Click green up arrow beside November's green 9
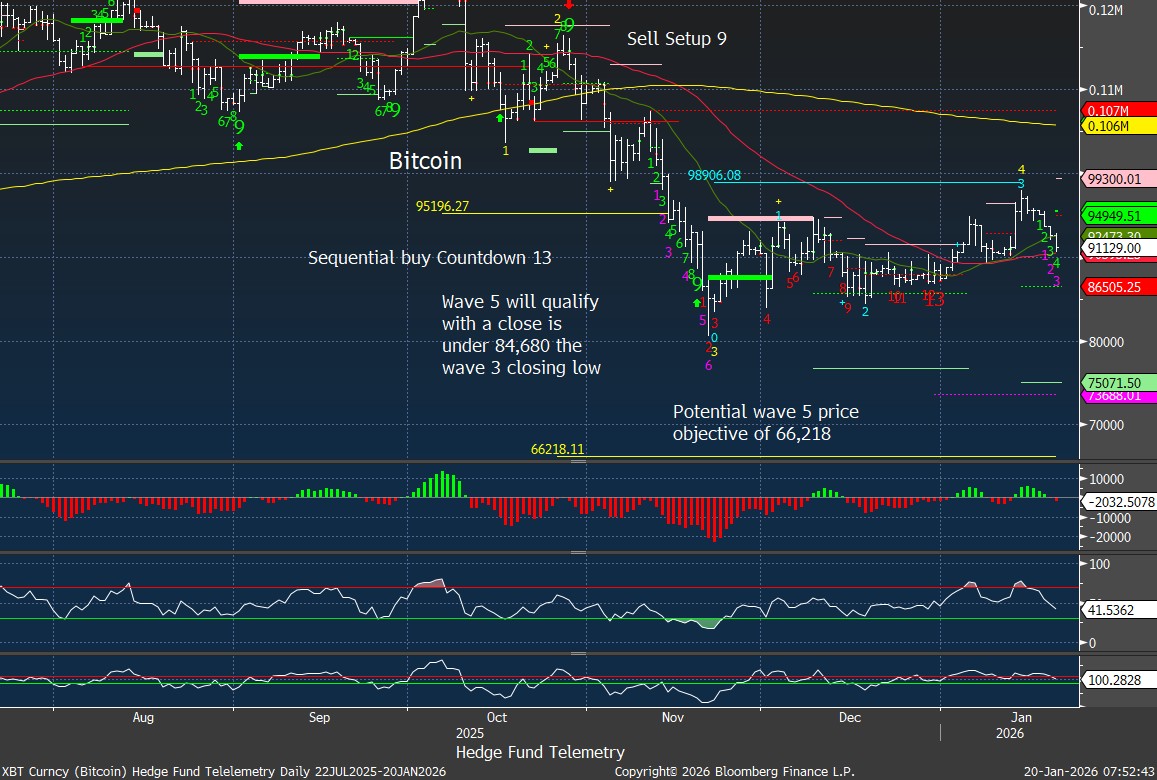Viewport: 1157px width, 780px height. [696, 301]
